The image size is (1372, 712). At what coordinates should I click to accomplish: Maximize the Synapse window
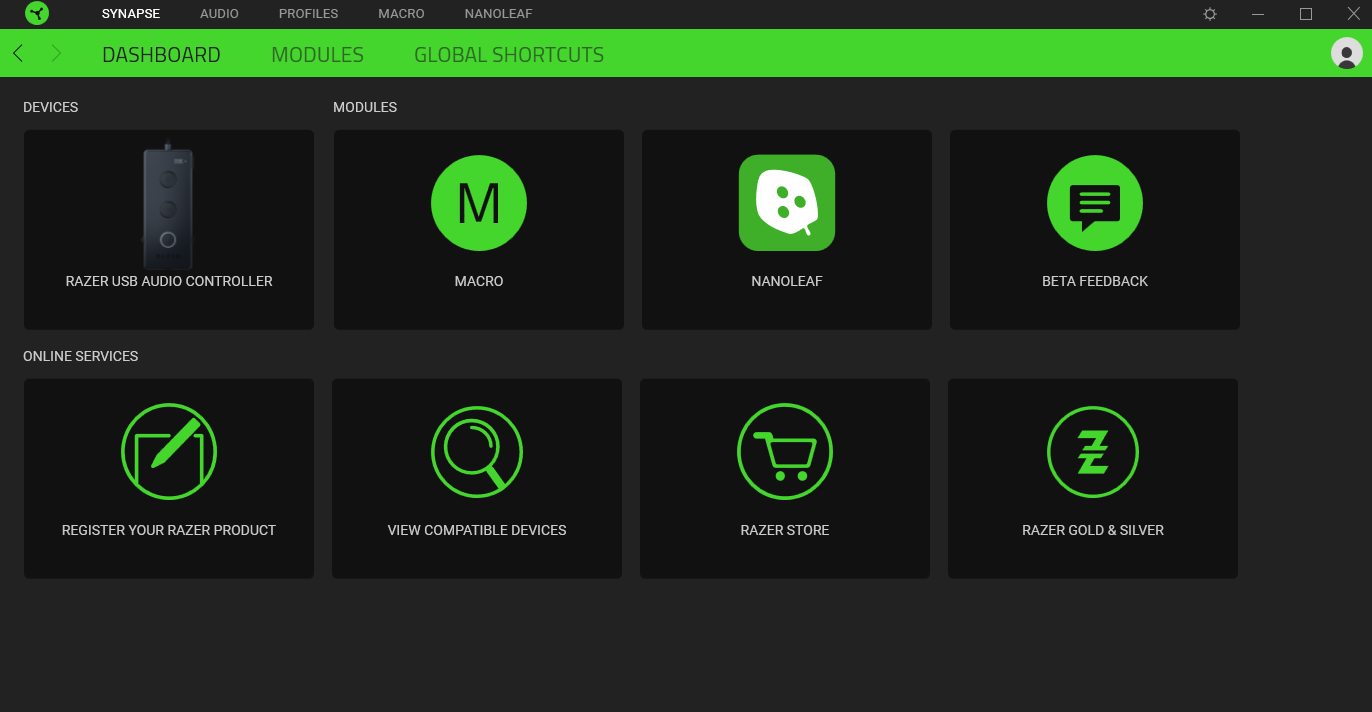pos(1306,14)
